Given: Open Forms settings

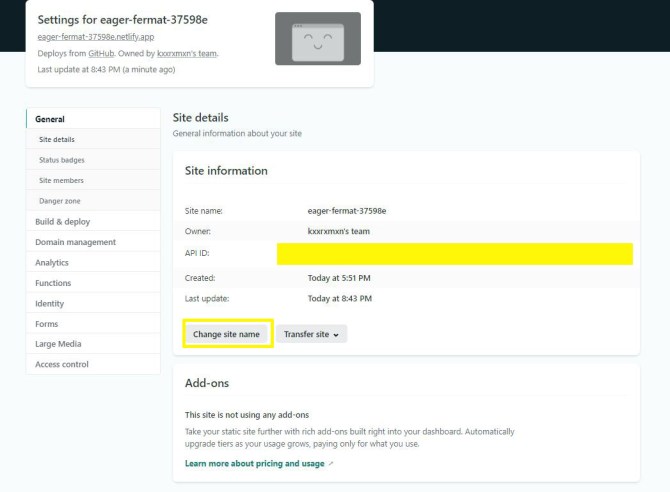Looking at the screenshot, I should pos(93,324).
